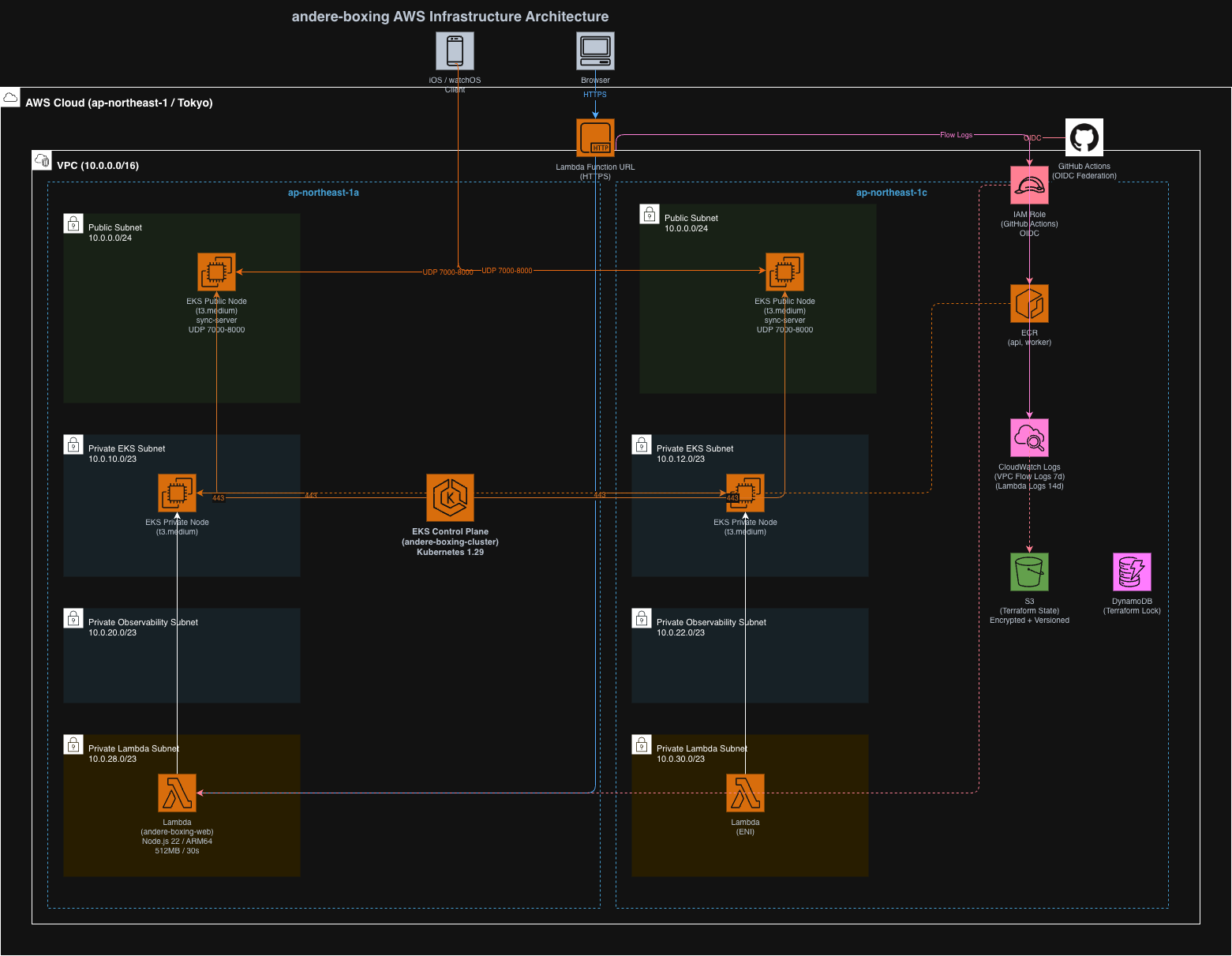Select the Lambda (ENI) icon
Image resolution: width=1232 pixels, height=956 pixels.
pyautogui.click(x=745, y=793)
